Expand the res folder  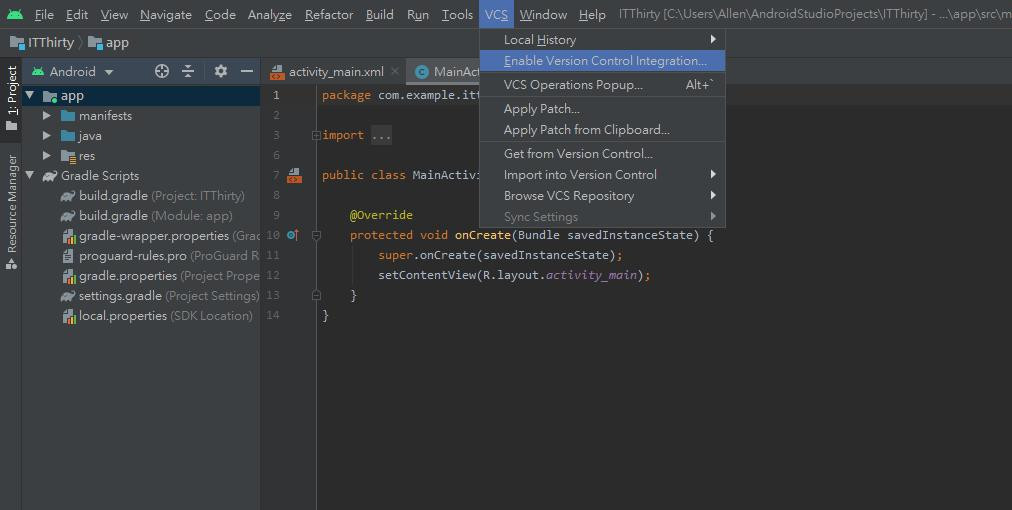click(46, 156)
